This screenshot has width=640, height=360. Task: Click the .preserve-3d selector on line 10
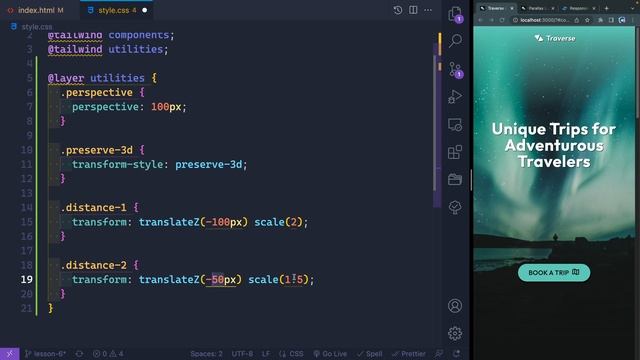click(97, 150)
